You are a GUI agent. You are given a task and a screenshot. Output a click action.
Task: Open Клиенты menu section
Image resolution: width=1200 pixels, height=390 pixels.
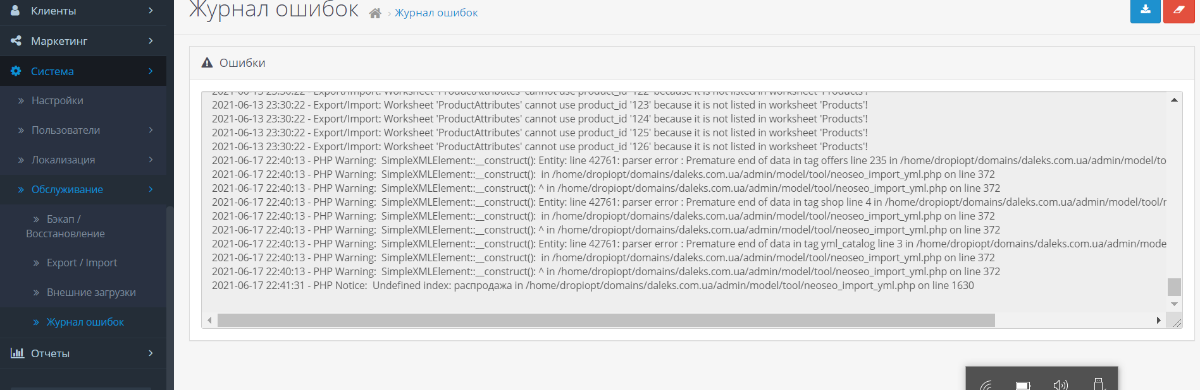53,11
